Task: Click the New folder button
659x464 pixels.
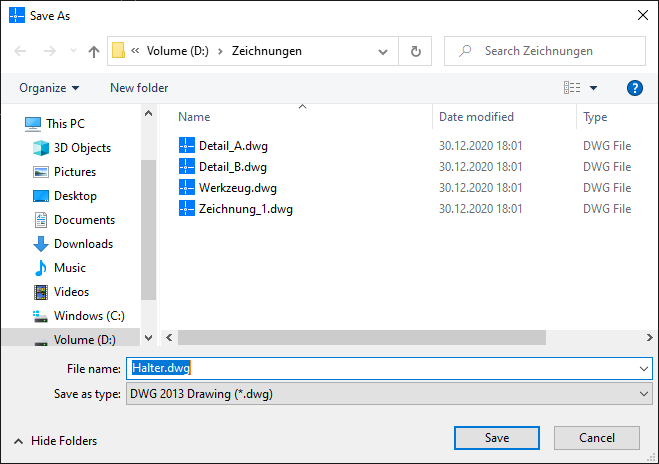Action: (139, 88)
